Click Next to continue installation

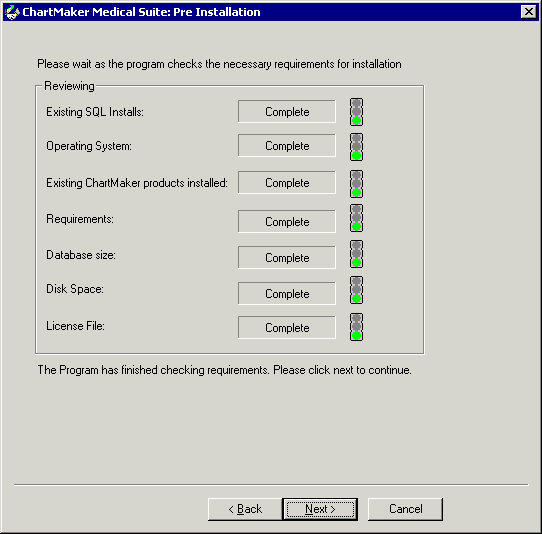(x=320, y=509)
